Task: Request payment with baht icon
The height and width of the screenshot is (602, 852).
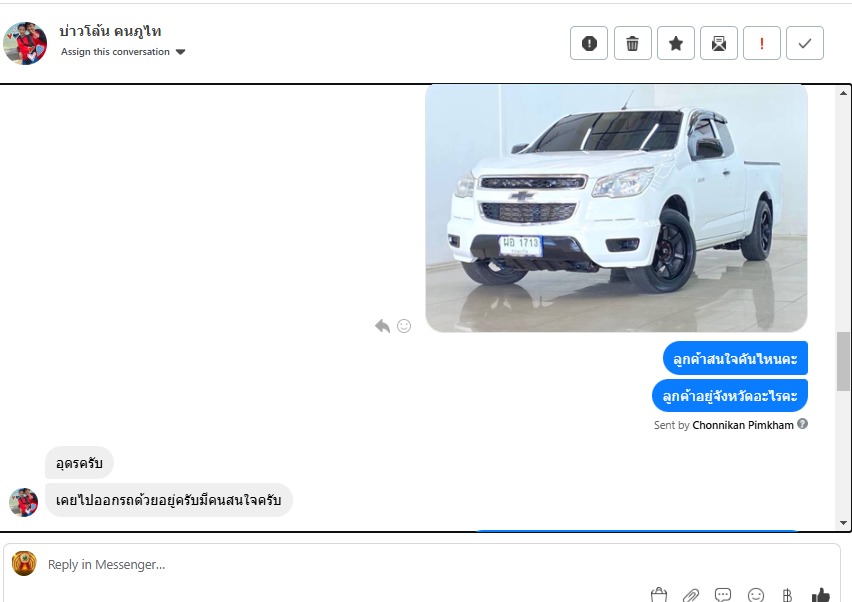Action: 787,595
